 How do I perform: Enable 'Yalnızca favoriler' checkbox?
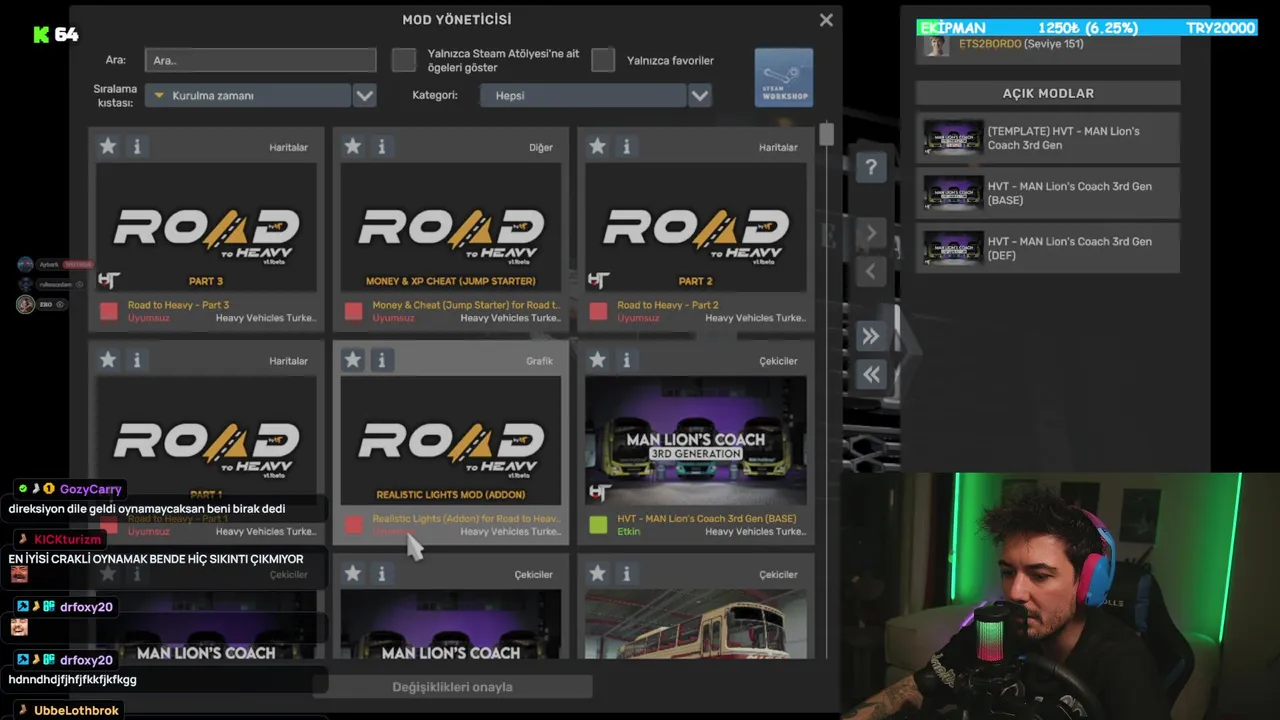tap(603, 60)
